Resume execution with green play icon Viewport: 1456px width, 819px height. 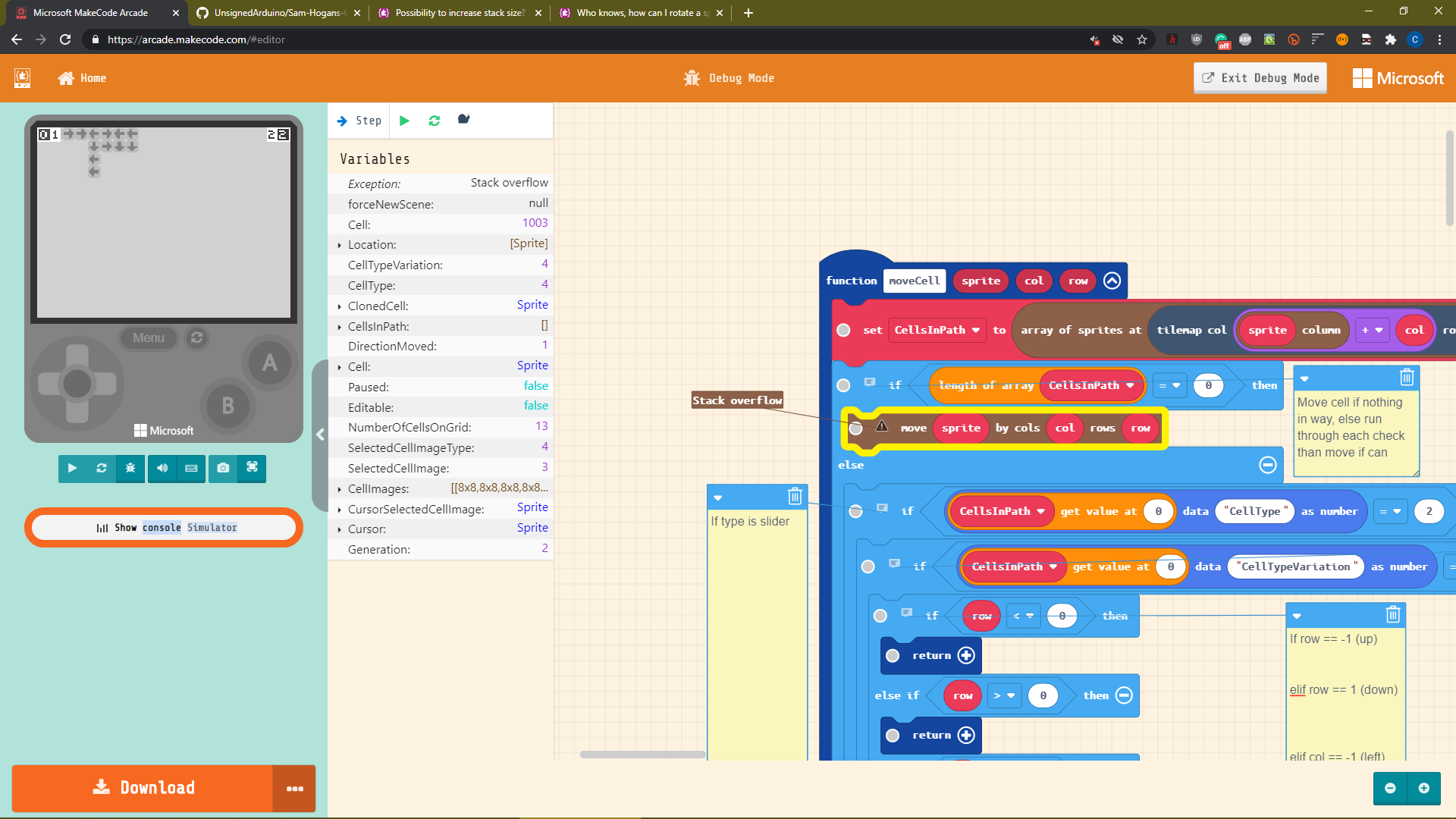[404, 121]
